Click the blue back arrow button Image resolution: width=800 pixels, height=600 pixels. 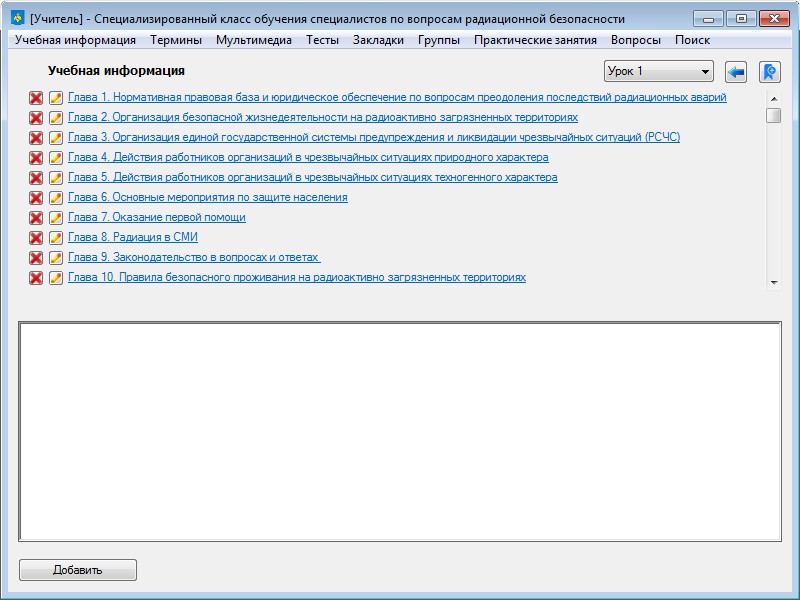click(736, 72)
